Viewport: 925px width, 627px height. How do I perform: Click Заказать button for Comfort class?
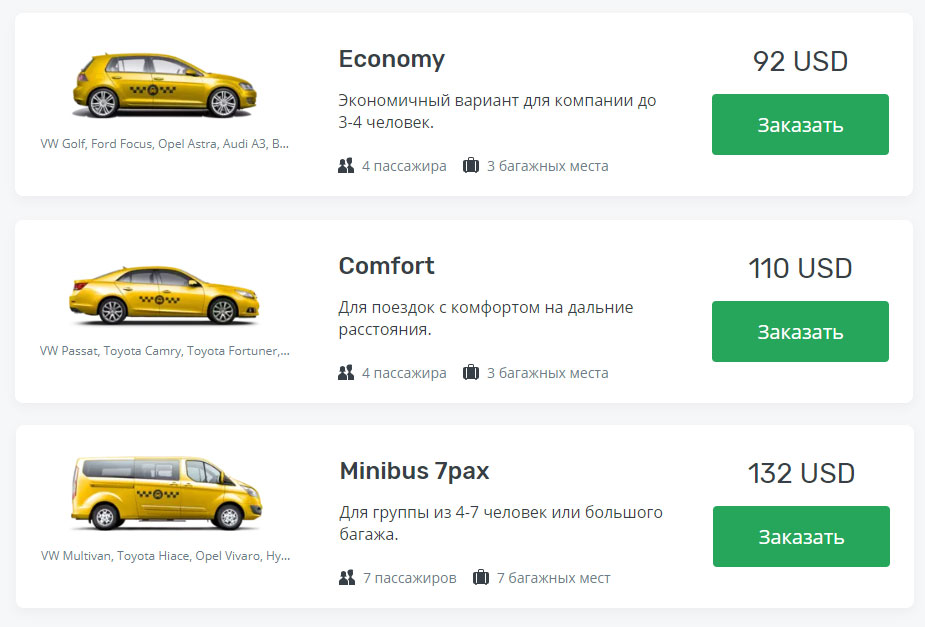pyautogui.click(x=800, y=331)
